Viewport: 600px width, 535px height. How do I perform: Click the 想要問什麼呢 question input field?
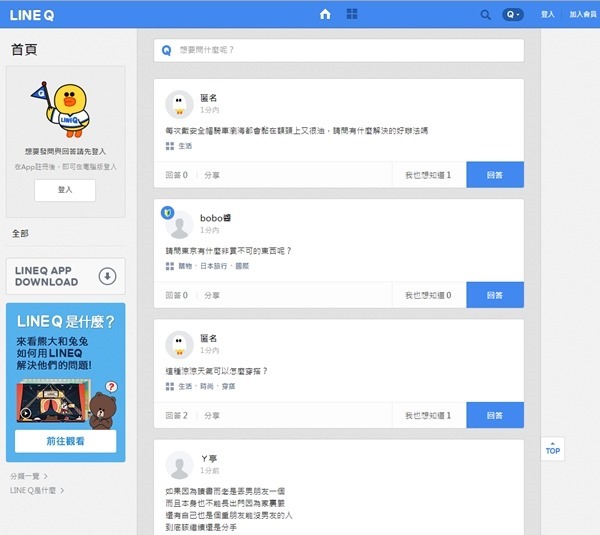(x=339, y=49)
